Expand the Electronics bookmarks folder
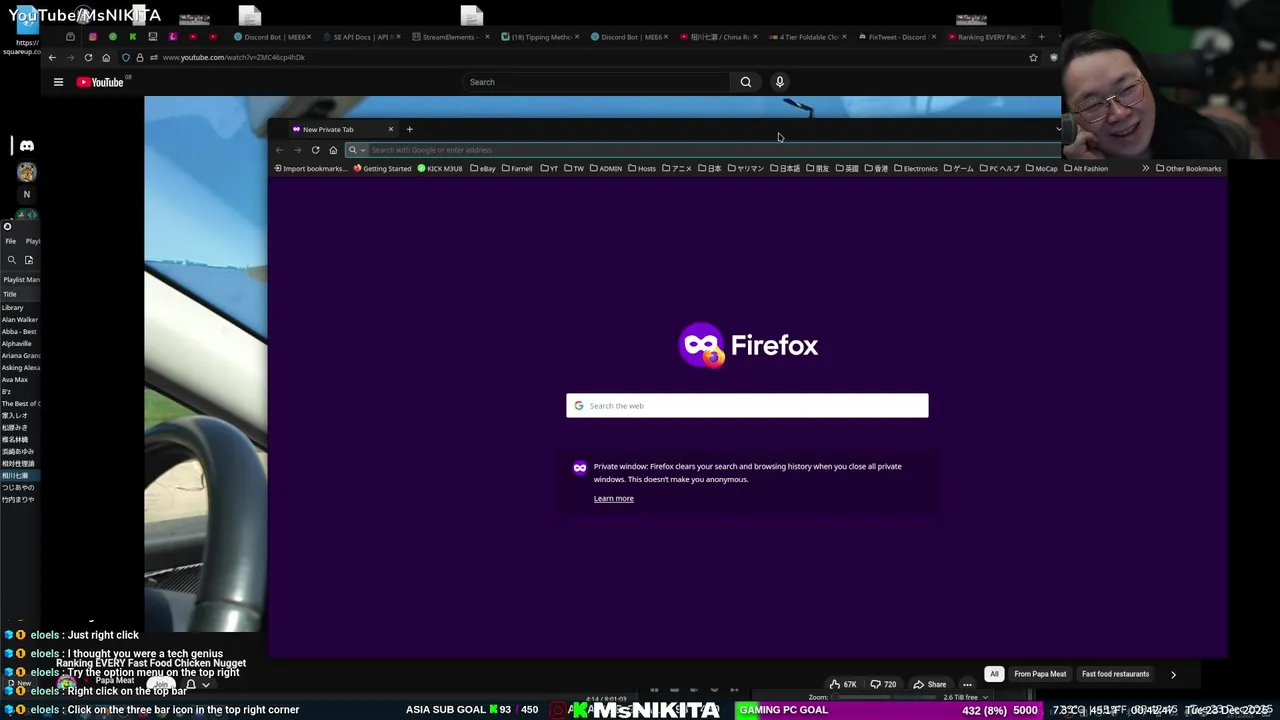Screen dimensions: 1280x720 click(x=916, y=168)
